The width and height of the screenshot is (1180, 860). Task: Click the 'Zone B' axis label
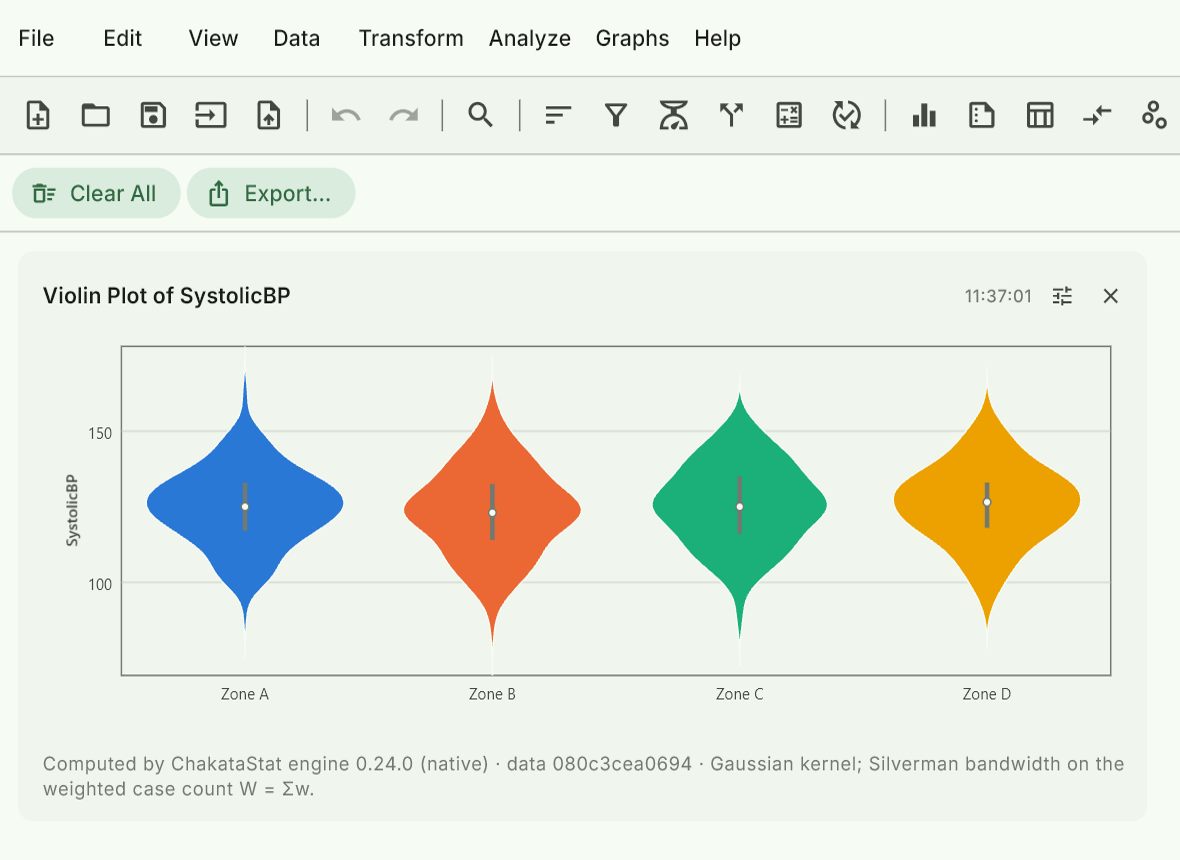(492, 694)
